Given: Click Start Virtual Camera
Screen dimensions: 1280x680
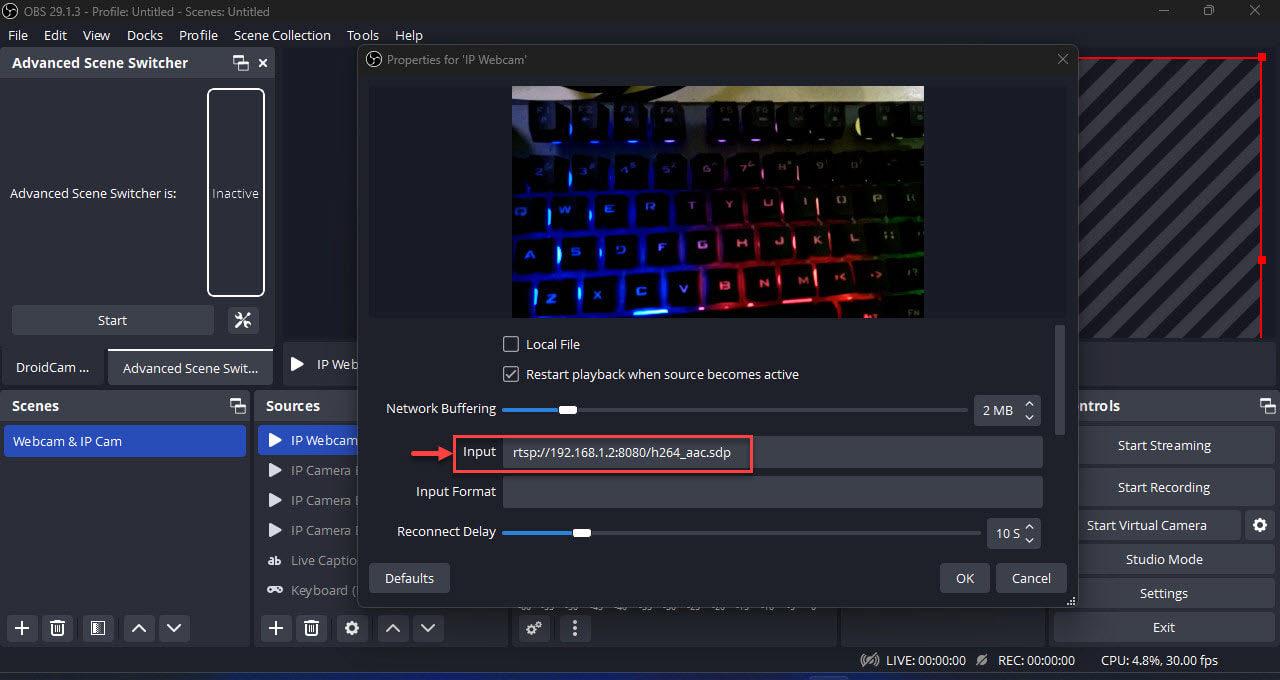Looking at the screenshot, I should tap(1147, 525).
